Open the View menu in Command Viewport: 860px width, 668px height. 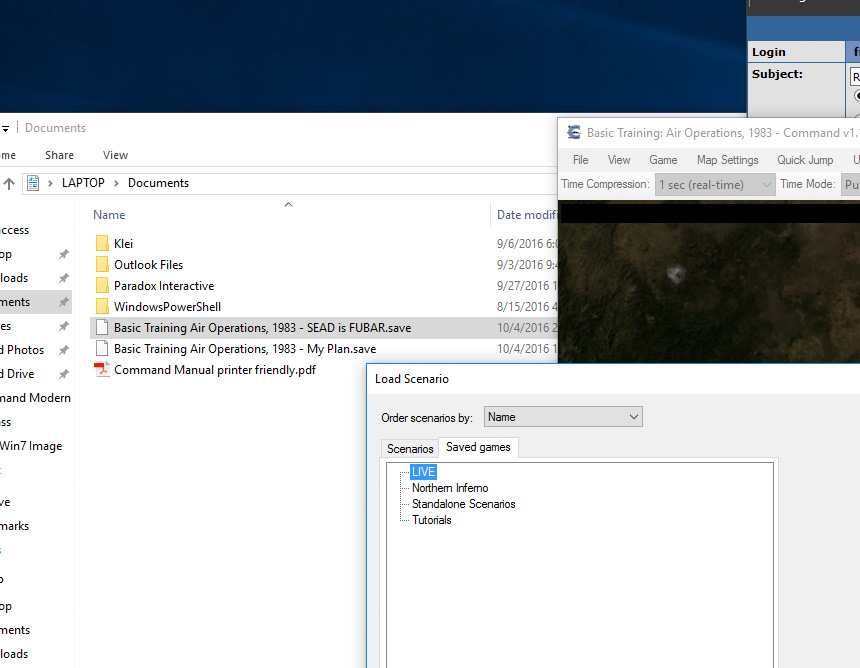pos(619,160)
